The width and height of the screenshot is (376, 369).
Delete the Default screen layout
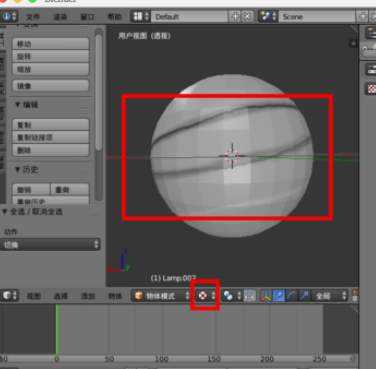click(x=248, y=16)
